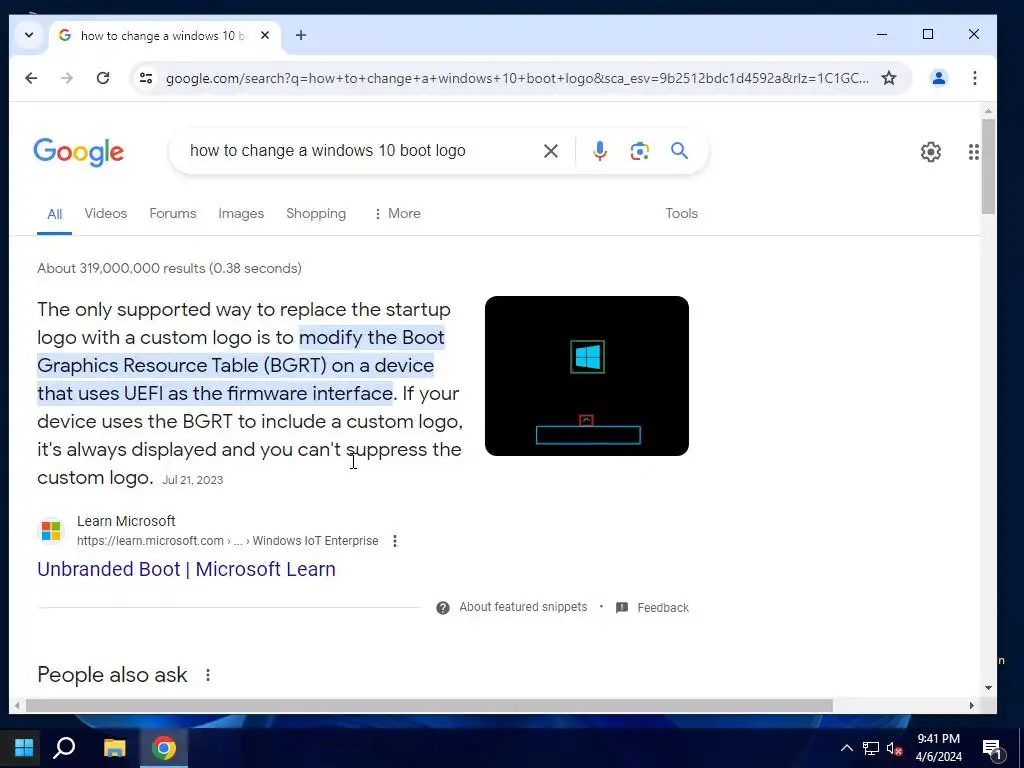Screen dimensions: 1024x768
Task: Click the Learn Microsoft favicon
Action: pyautogui.click(x=51, y=531)
